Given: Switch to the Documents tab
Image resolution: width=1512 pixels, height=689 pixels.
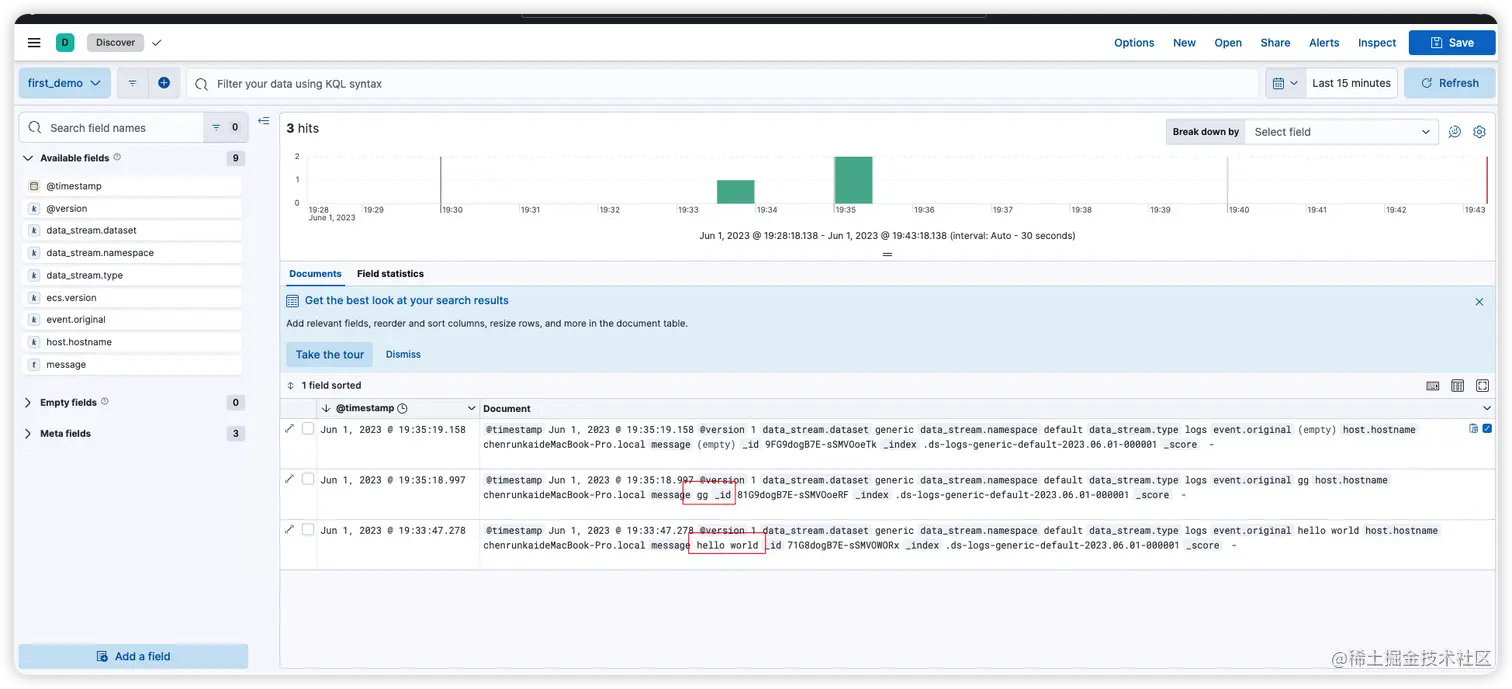Looking at the screenshot, I should [x=315, y=274].
